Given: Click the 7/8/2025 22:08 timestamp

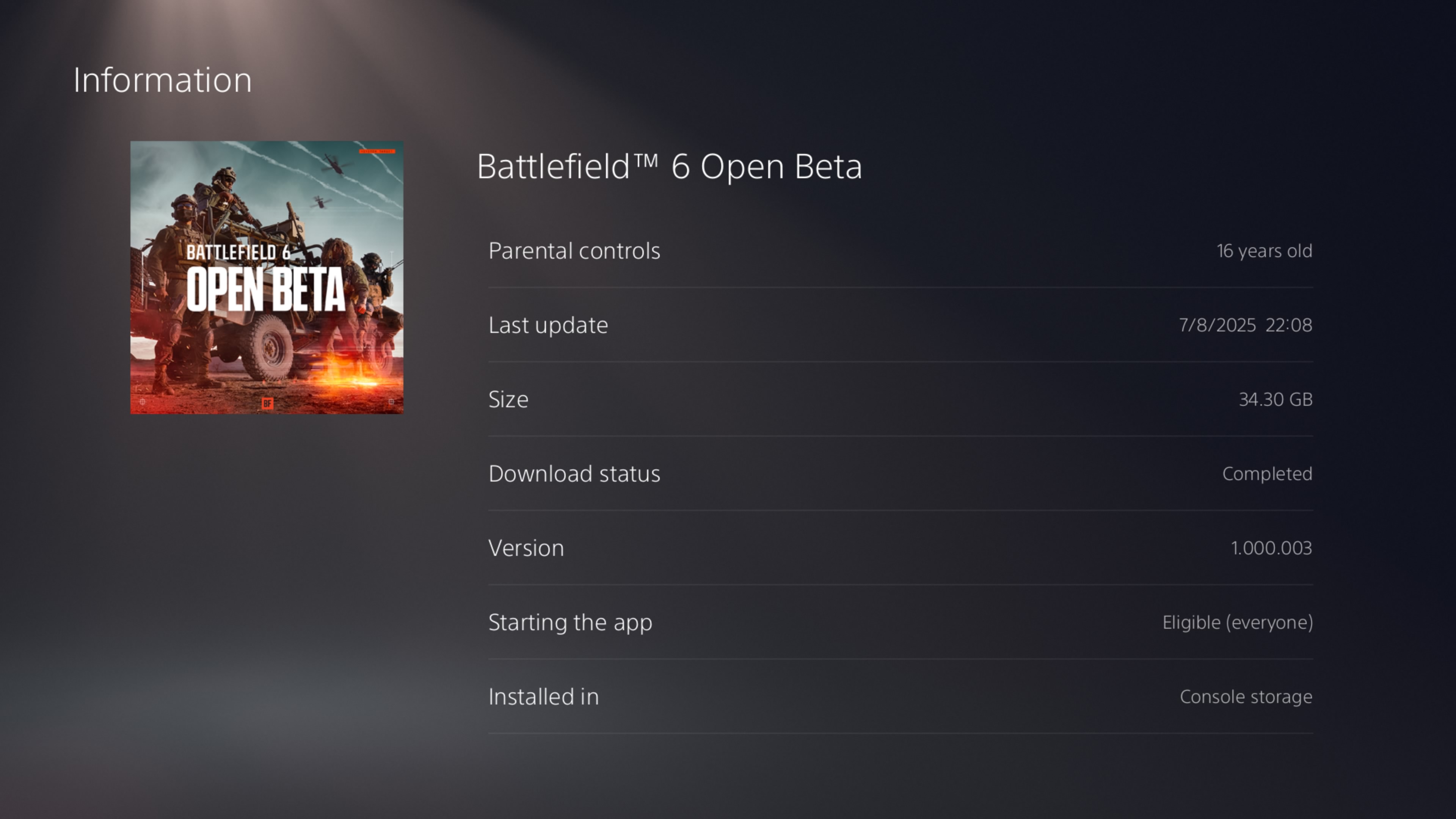Looking at the screenshot, I should click(1245, 325).
